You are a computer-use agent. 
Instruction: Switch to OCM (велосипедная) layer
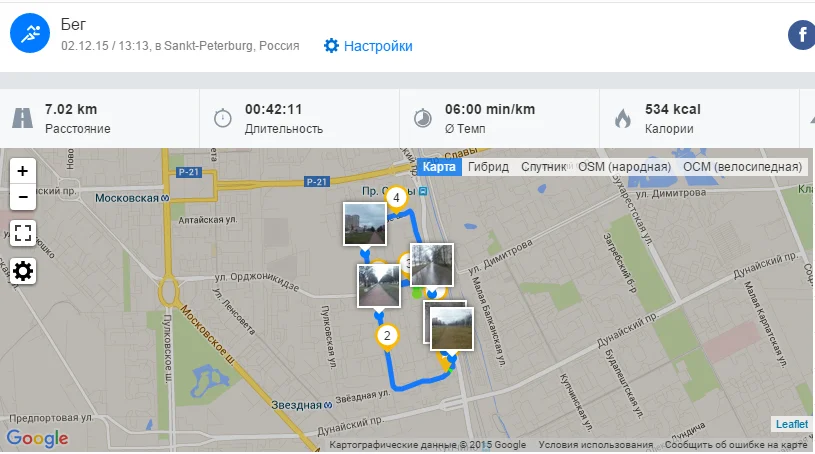click(742, 167)
